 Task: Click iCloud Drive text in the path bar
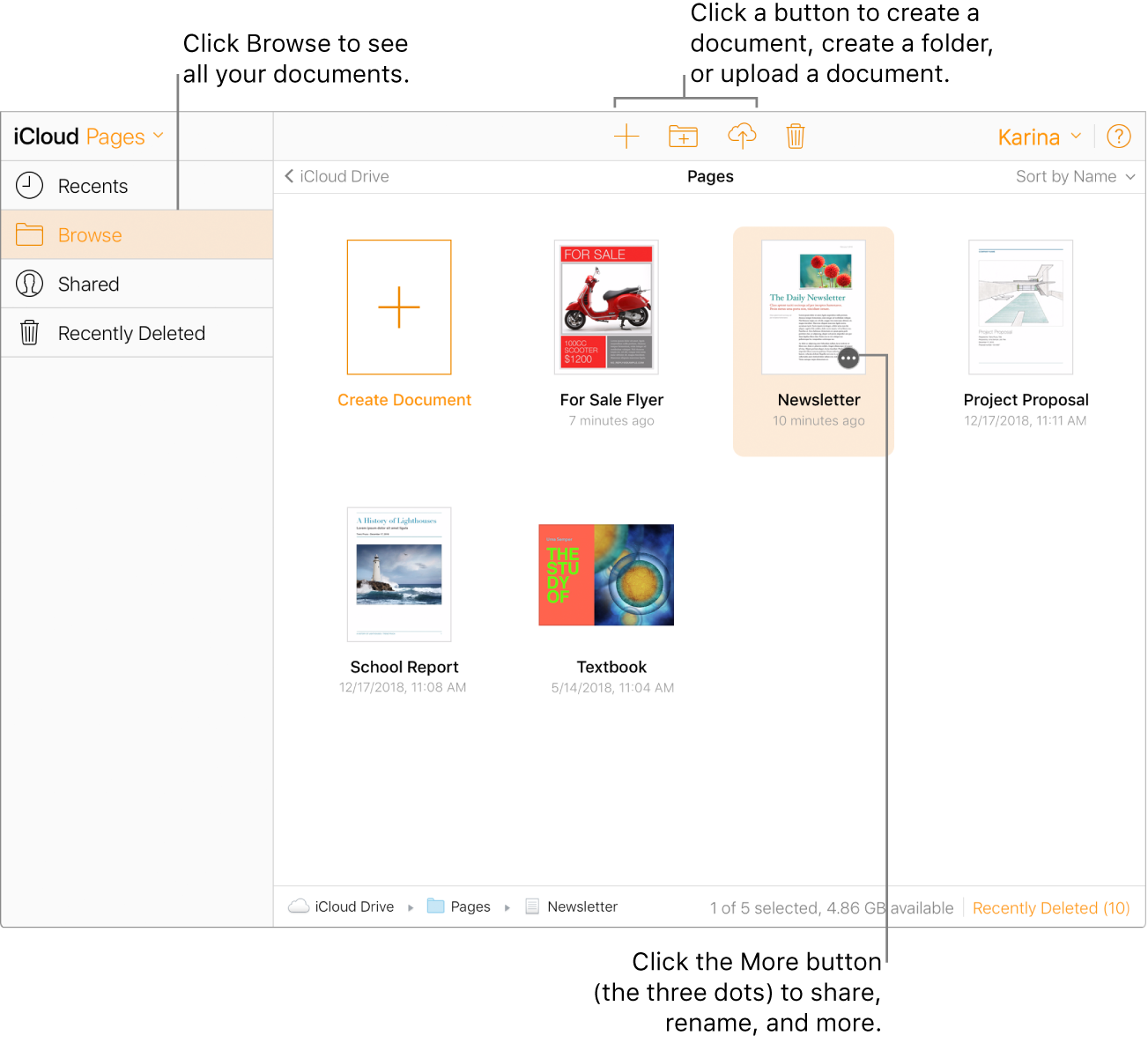pos(354,906)
